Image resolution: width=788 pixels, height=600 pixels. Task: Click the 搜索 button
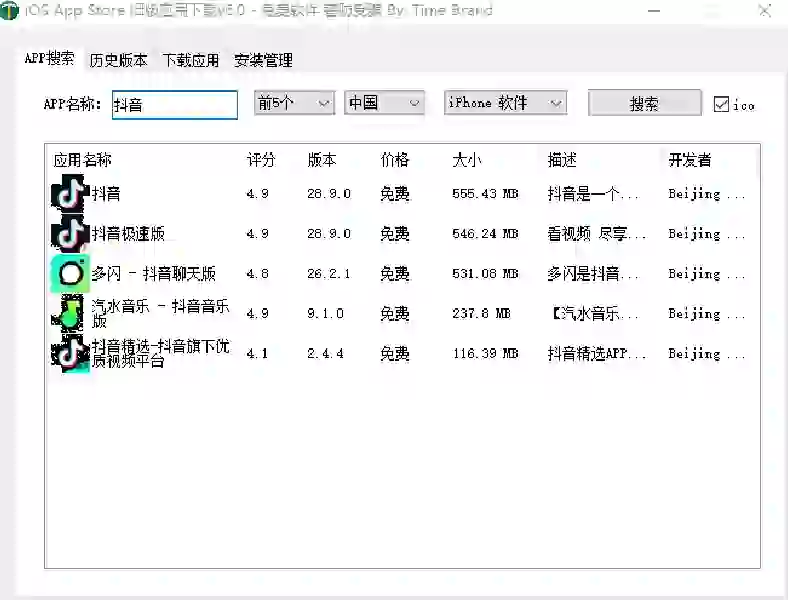[645, 104]
